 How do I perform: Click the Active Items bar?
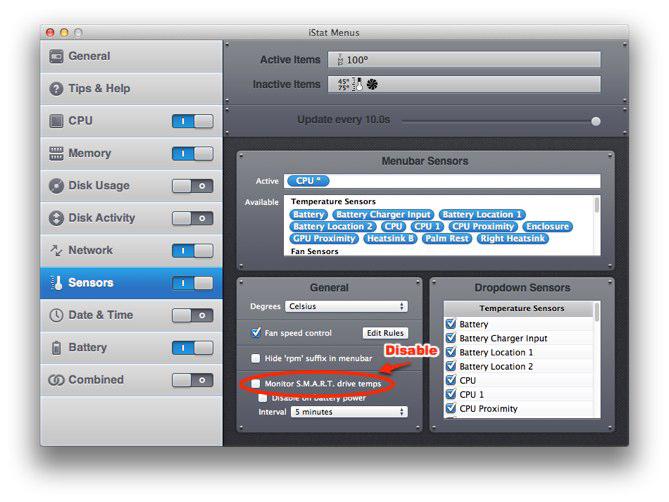464,60
